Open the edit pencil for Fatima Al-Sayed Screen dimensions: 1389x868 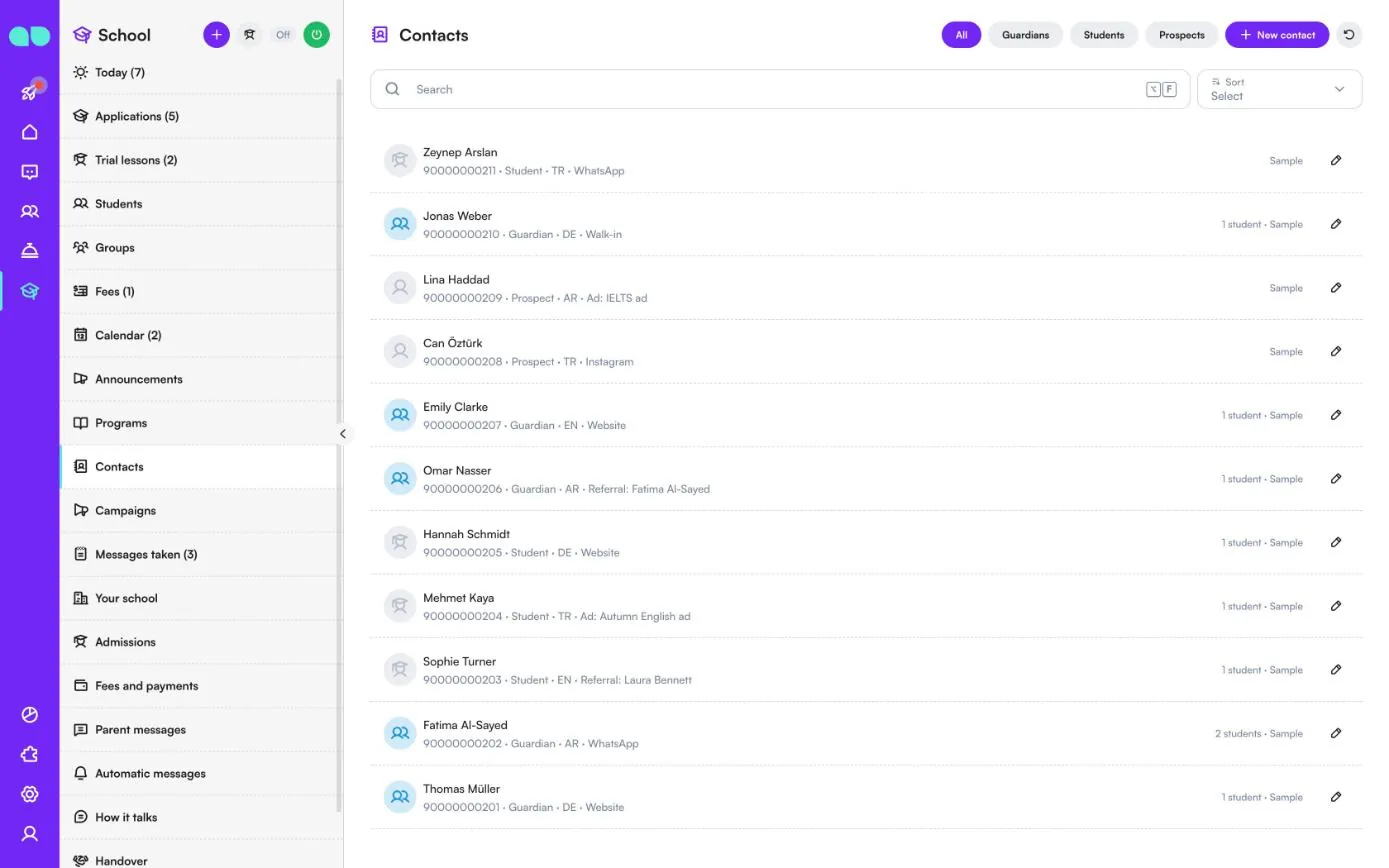pyautogui.click(x=1336, y=733)
